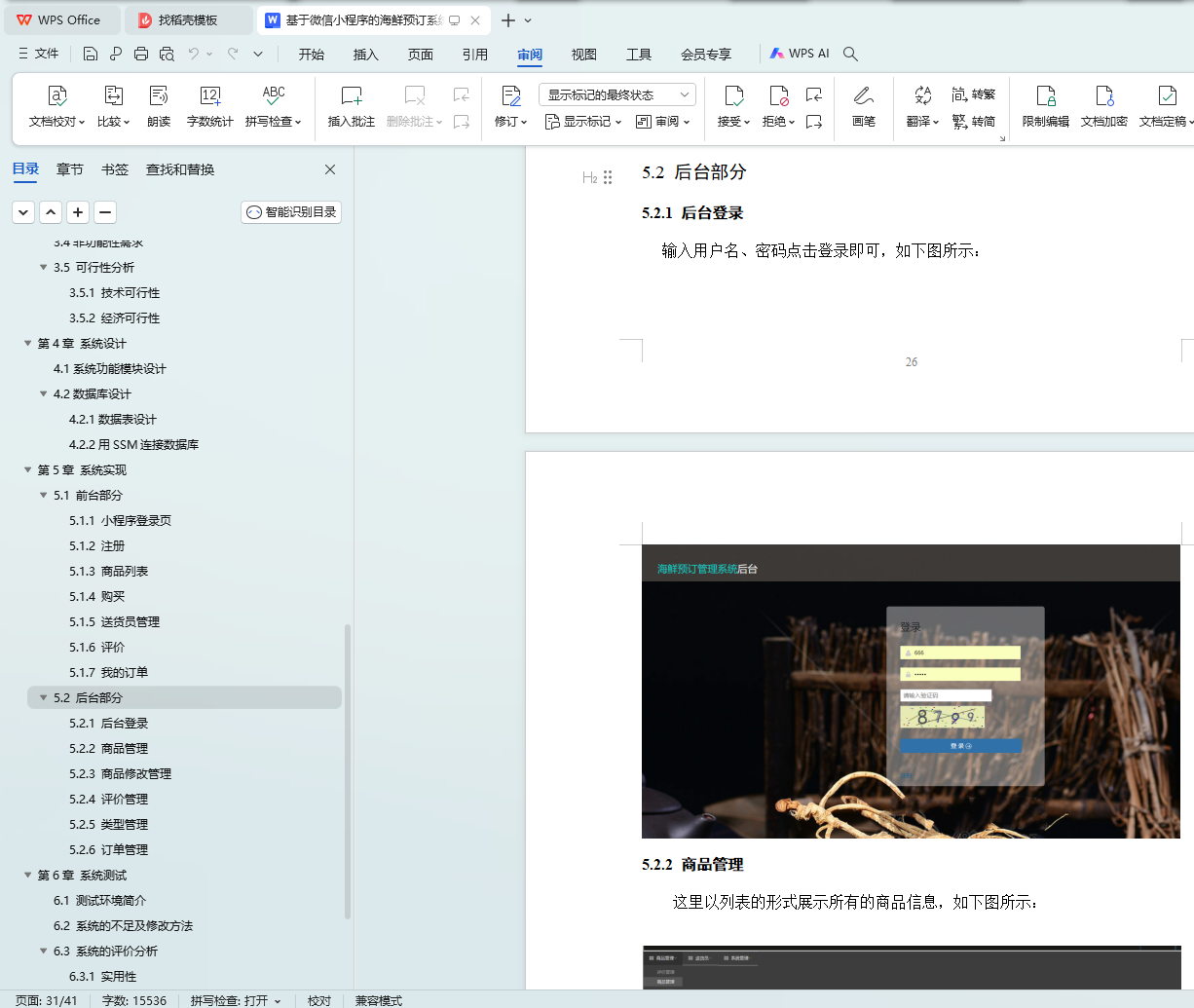Jump to 4.2.2 用SSM连接数据库 heading
Image resolution: width=1194 pixels, height=1008 pixels.
(x=133, y=444)
